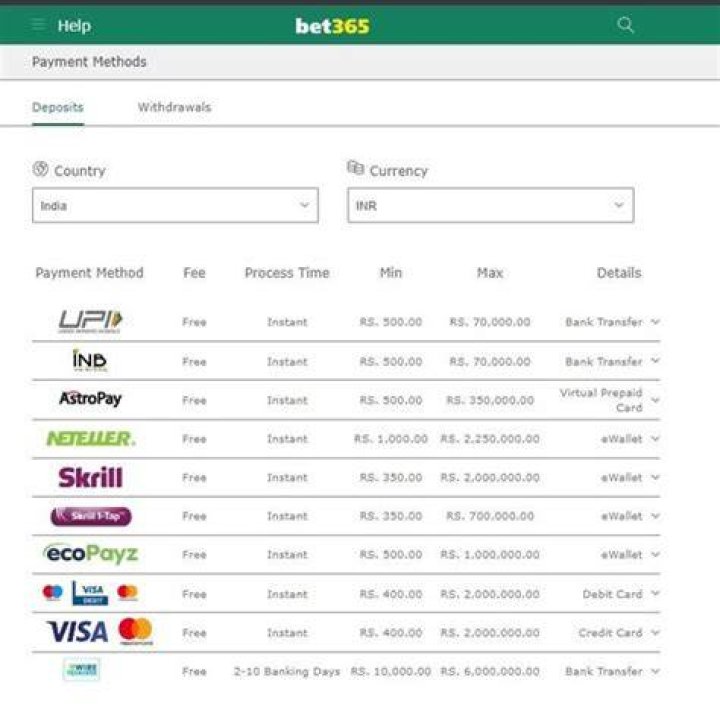720x718 pixels.
Task: Click the Fee column header
Action: pos(194,273)
